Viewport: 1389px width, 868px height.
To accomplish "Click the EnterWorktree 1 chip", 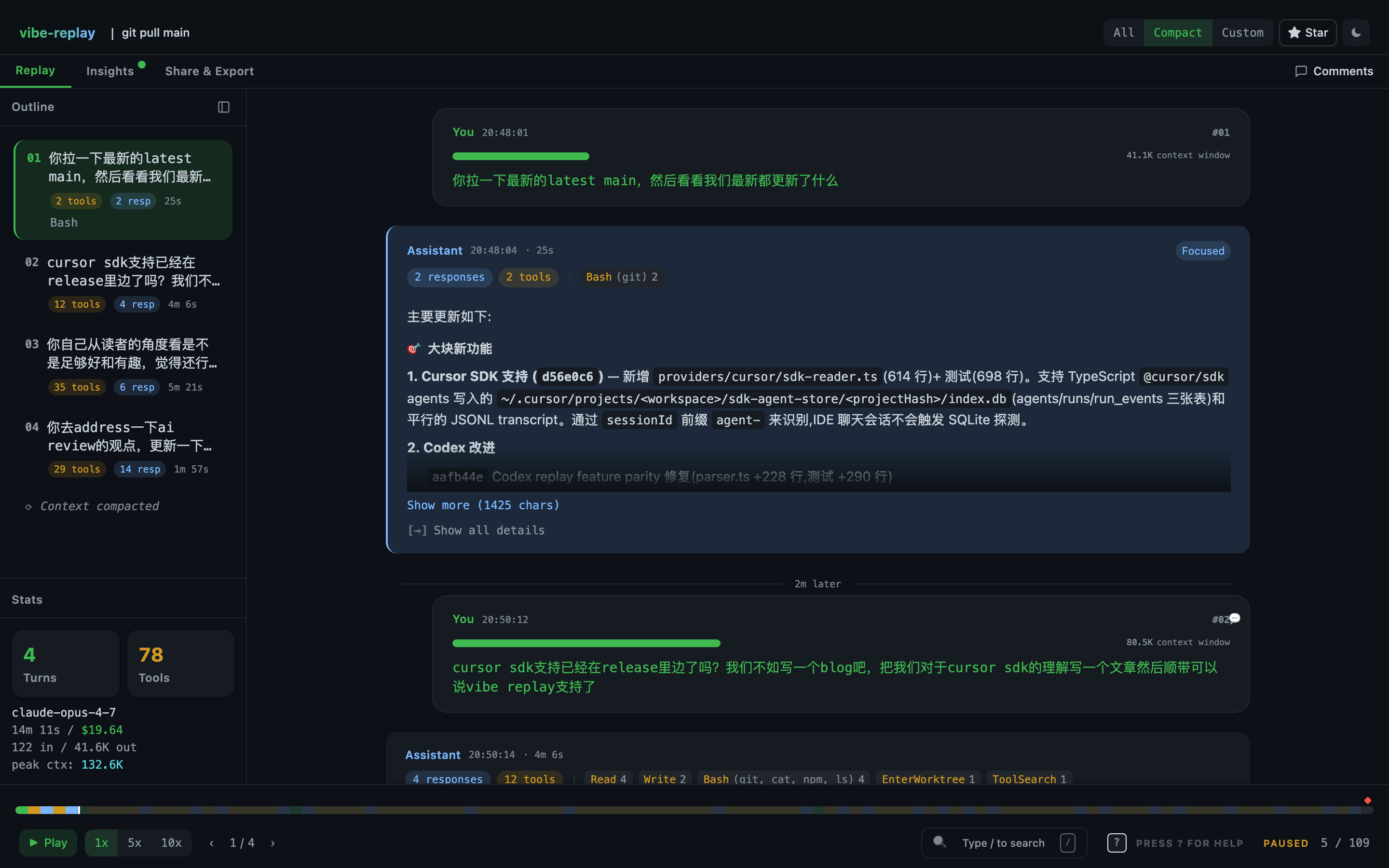I will click(x=928, y=778).
